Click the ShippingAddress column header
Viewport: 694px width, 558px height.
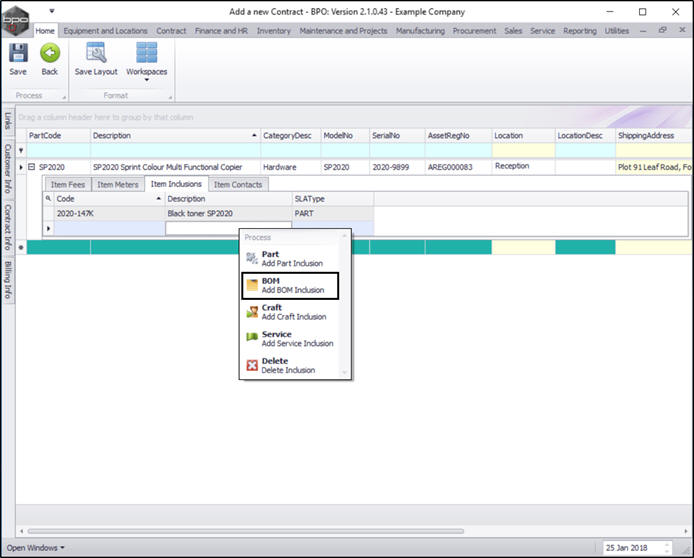(654, 135)
